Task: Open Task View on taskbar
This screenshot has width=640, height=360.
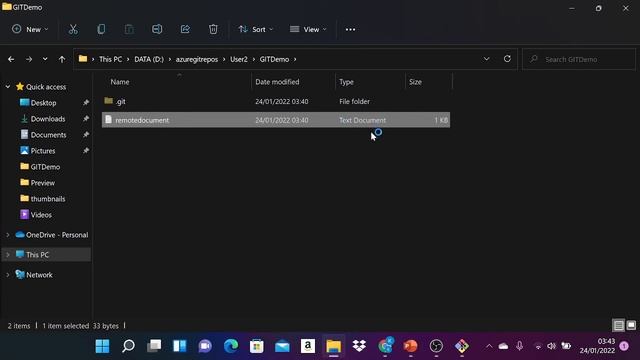Action: 154,346
